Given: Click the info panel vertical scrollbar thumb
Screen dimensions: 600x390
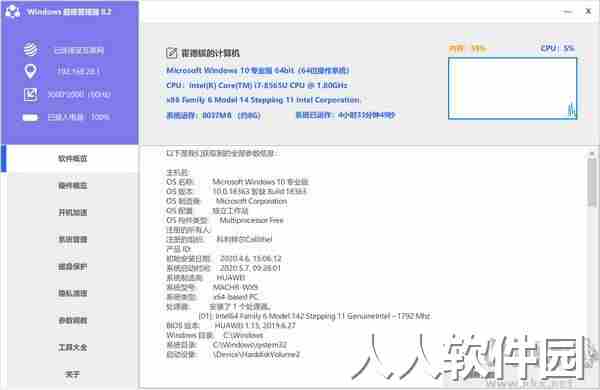Looking at the screenshot, I should pyautogui.click(x=592, y=183).
